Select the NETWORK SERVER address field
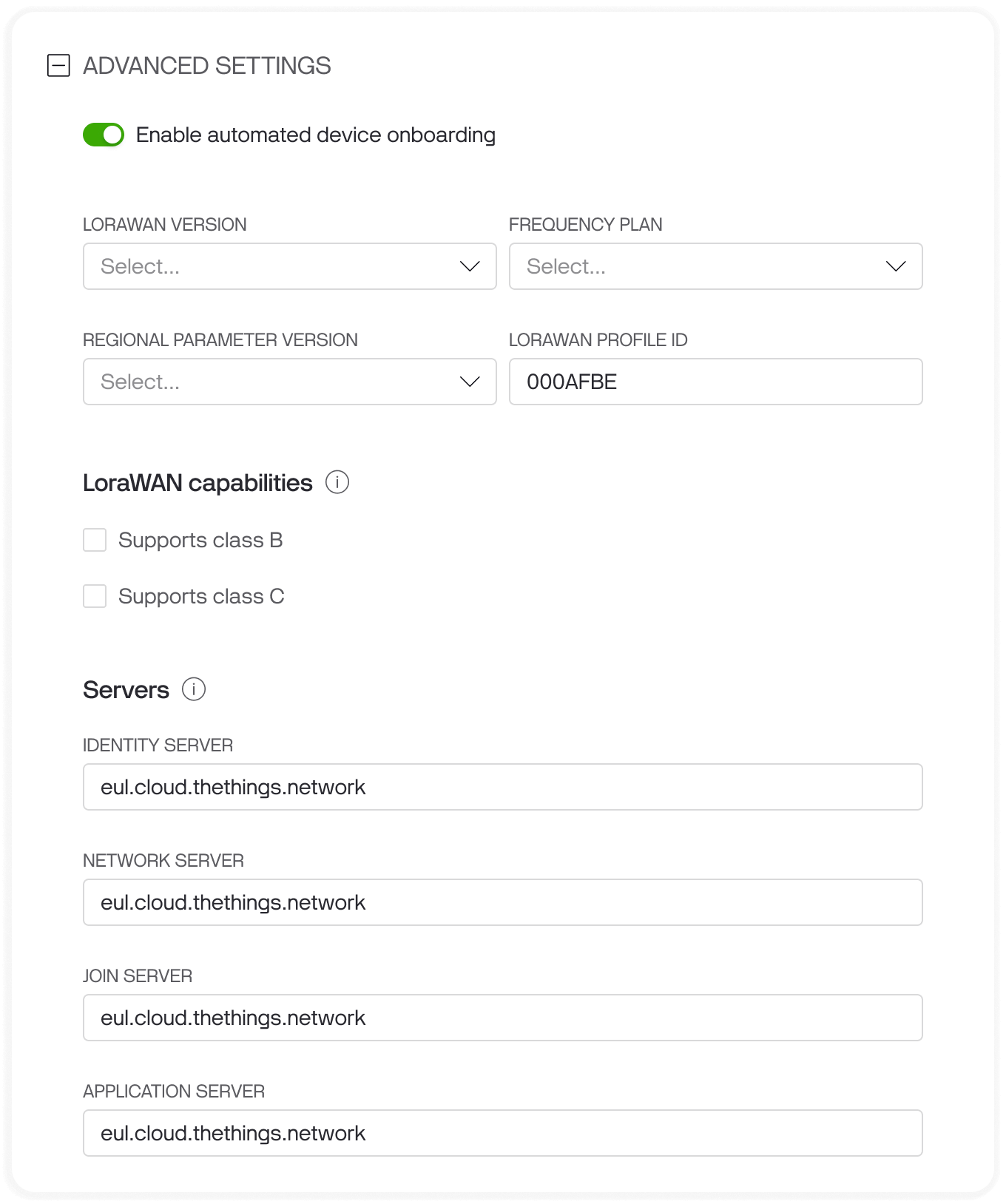The image size is (1006, 1204). [503, 902]
